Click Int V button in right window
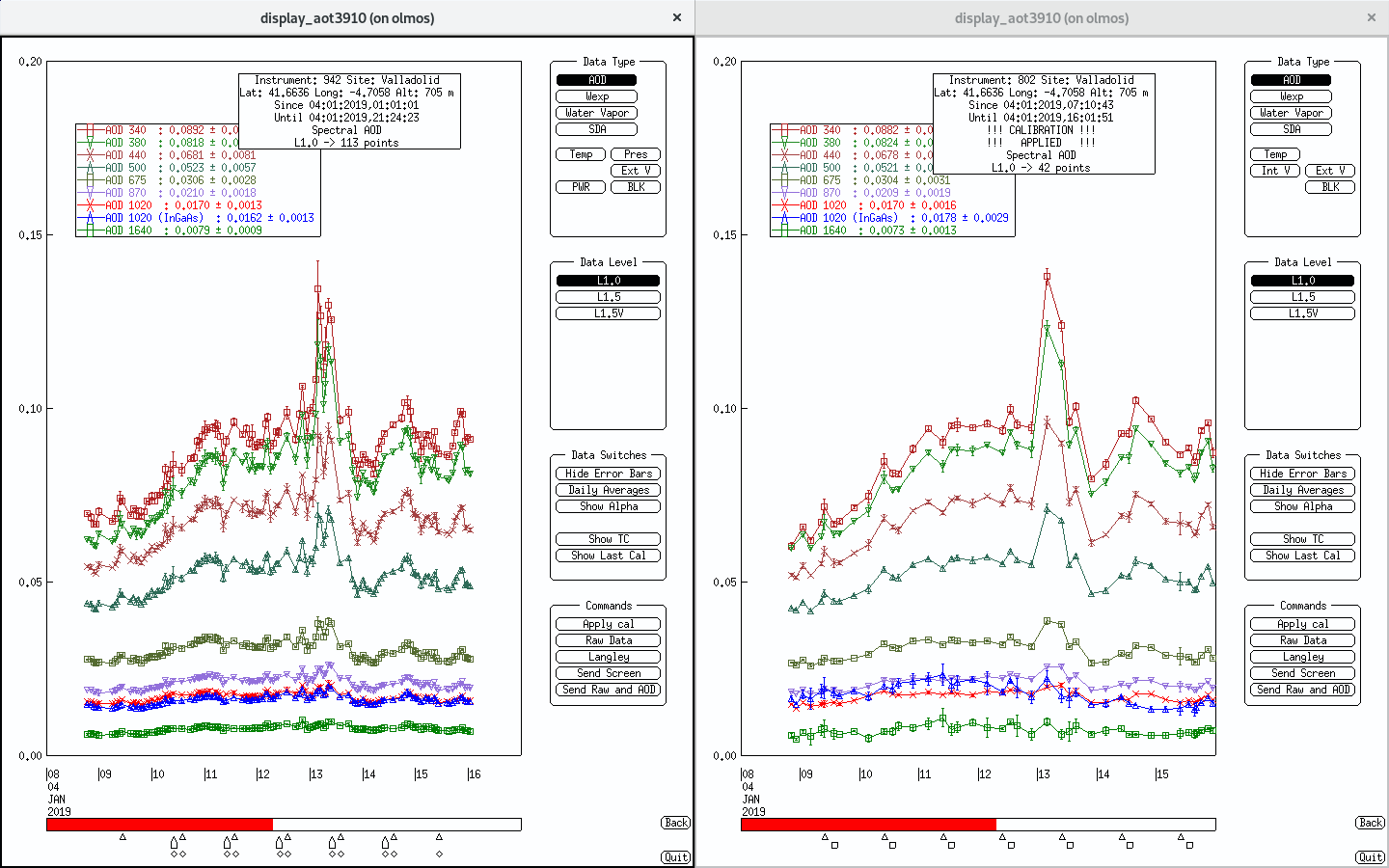The width and height of the screenshot is (1389, 868). tap(1275, 171)
